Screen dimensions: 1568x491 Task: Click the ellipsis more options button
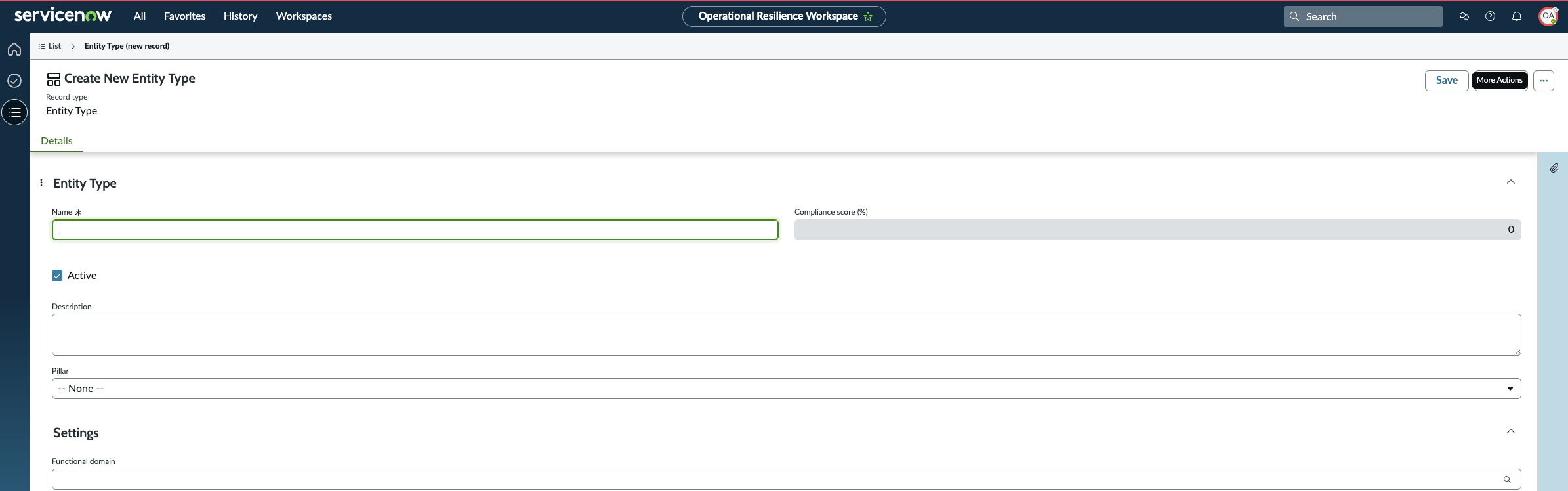1543,81
